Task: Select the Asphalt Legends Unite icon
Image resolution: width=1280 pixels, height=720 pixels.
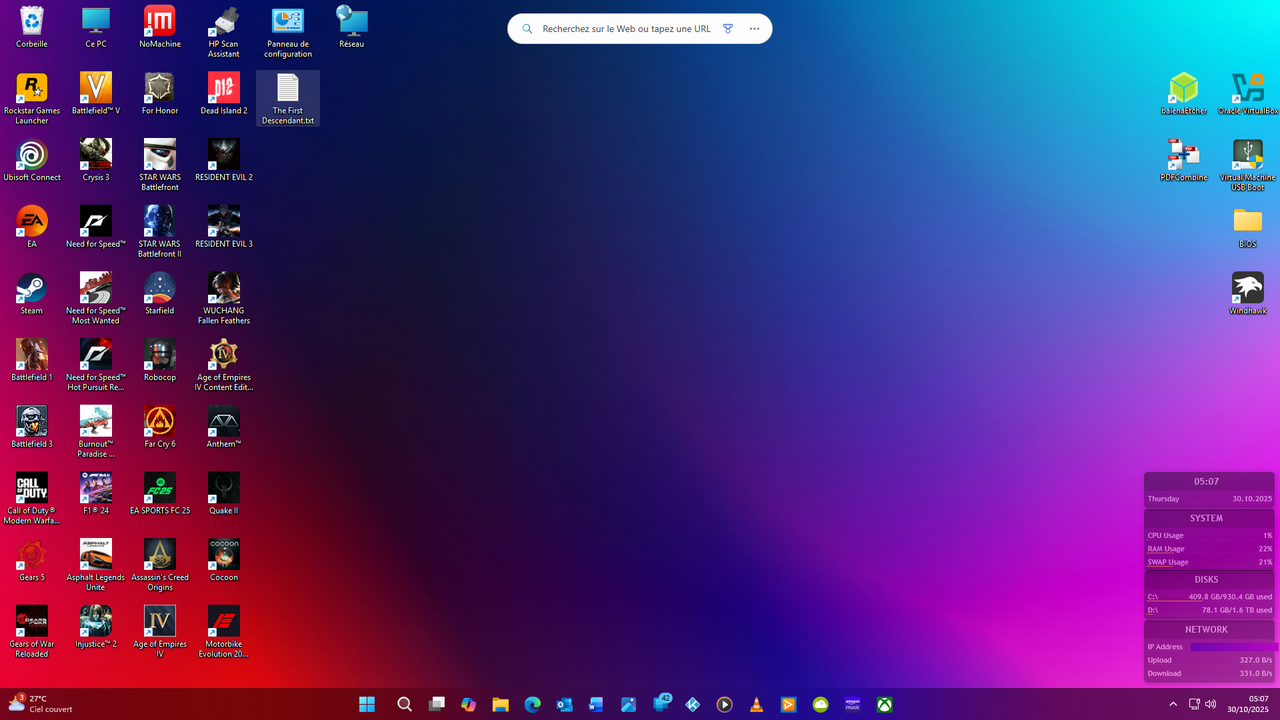Action: (x=96, y=566)
